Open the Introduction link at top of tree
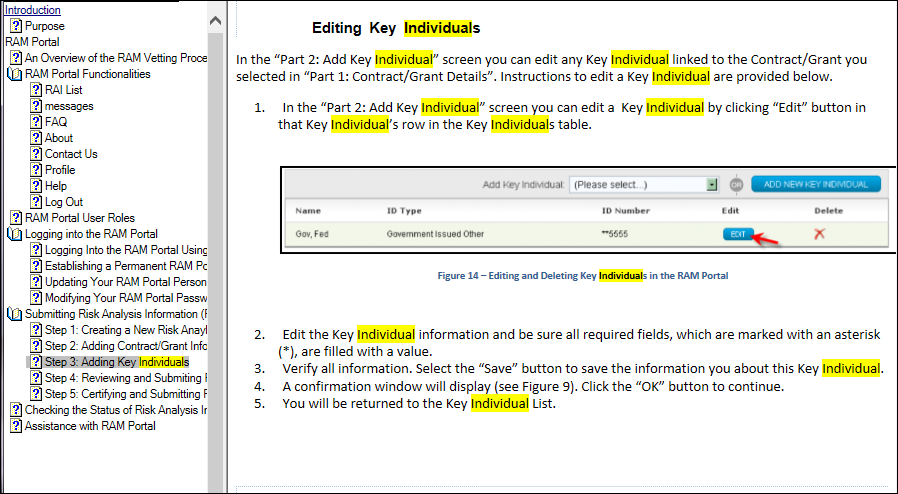This screenshot has width=898, height=494. 32,10
